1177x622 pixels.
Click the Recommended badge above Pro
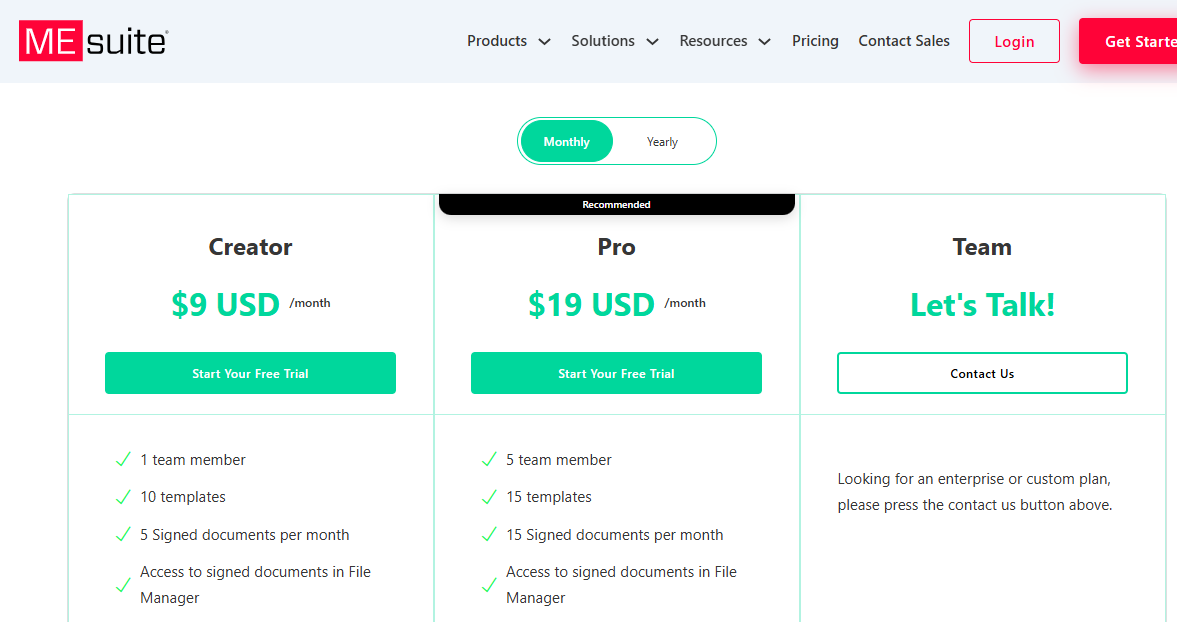(616, 204)
